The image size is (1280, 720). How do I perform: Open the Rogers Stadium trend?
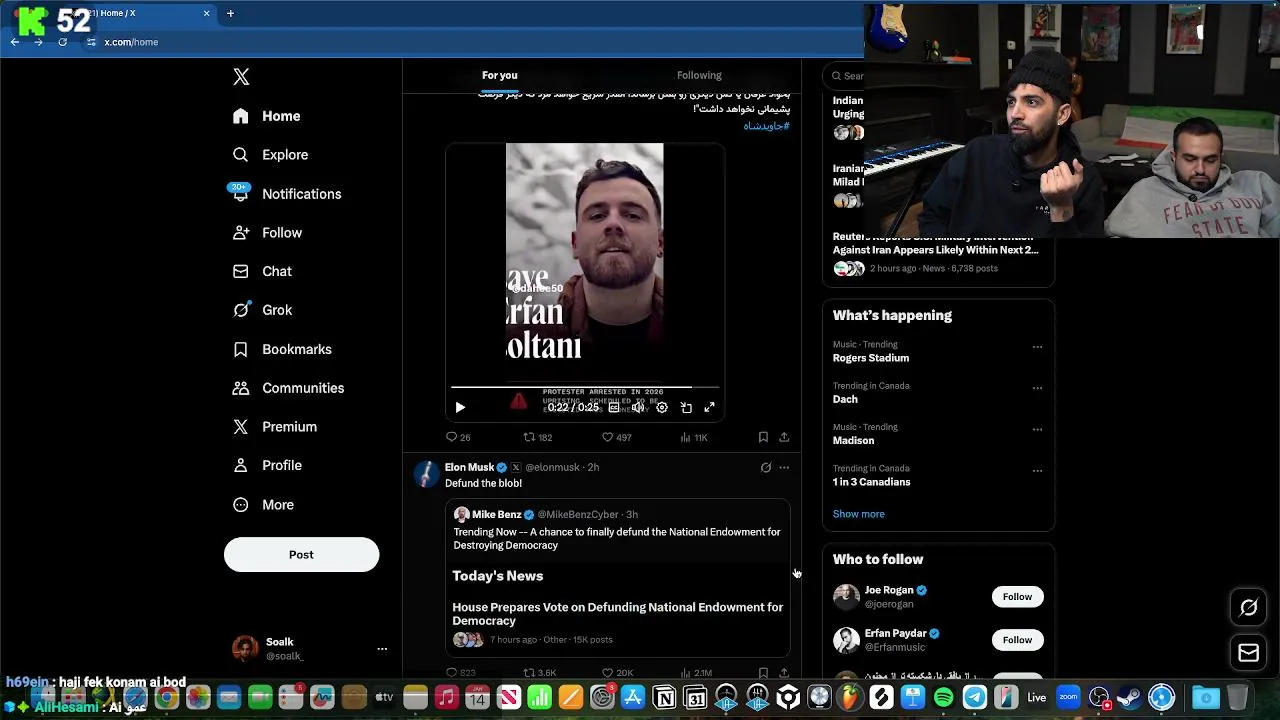871,358
